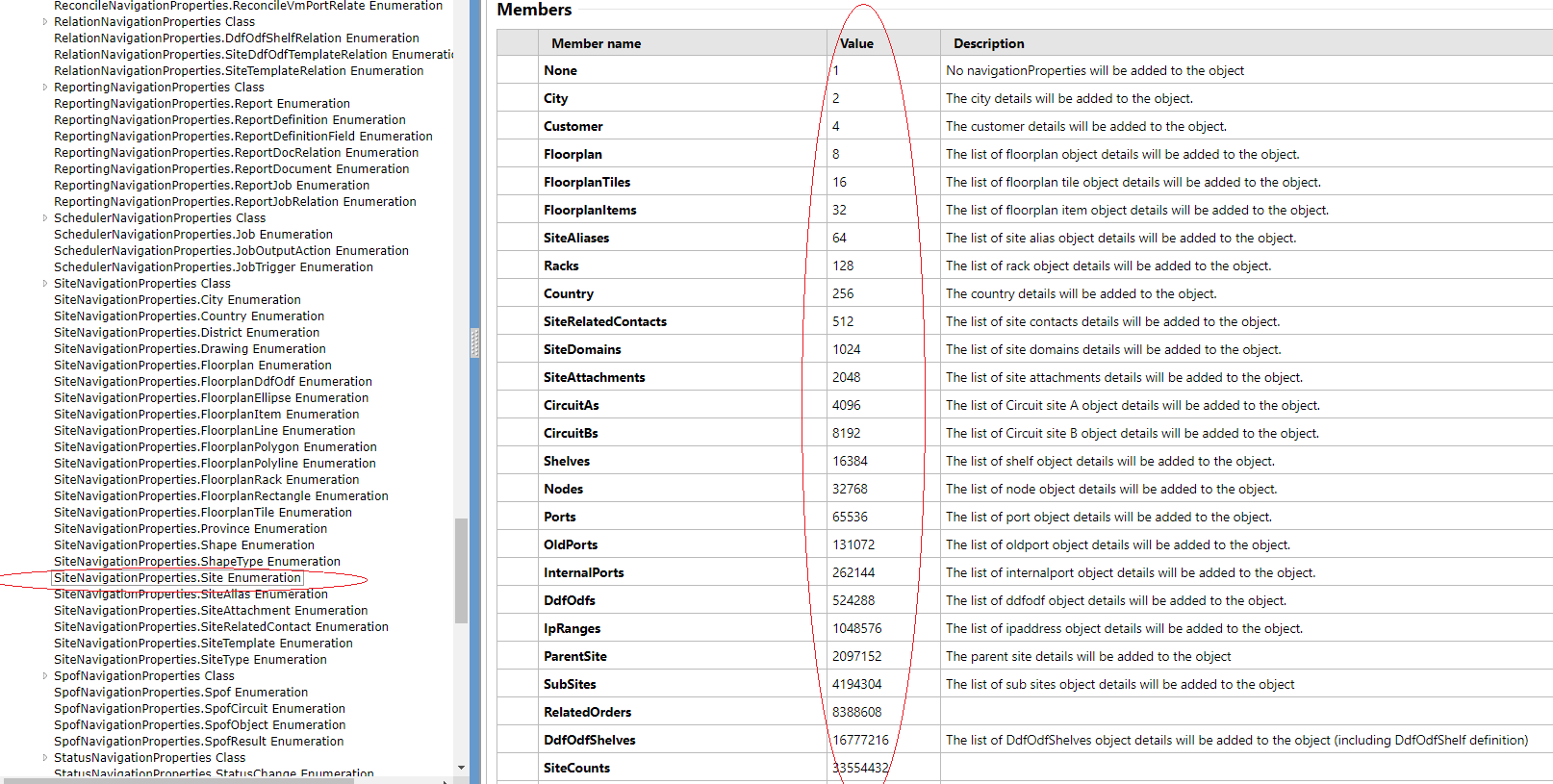Viewport: 1553px width, 784px height.
Task: Open SiteNavigationProperties.SiteType Enumeration
Action: point(190,660)
